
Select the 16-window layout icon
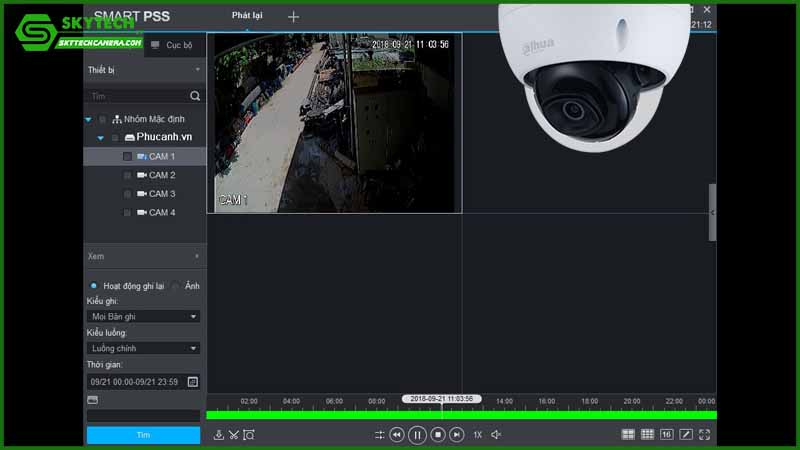[666, 435]
